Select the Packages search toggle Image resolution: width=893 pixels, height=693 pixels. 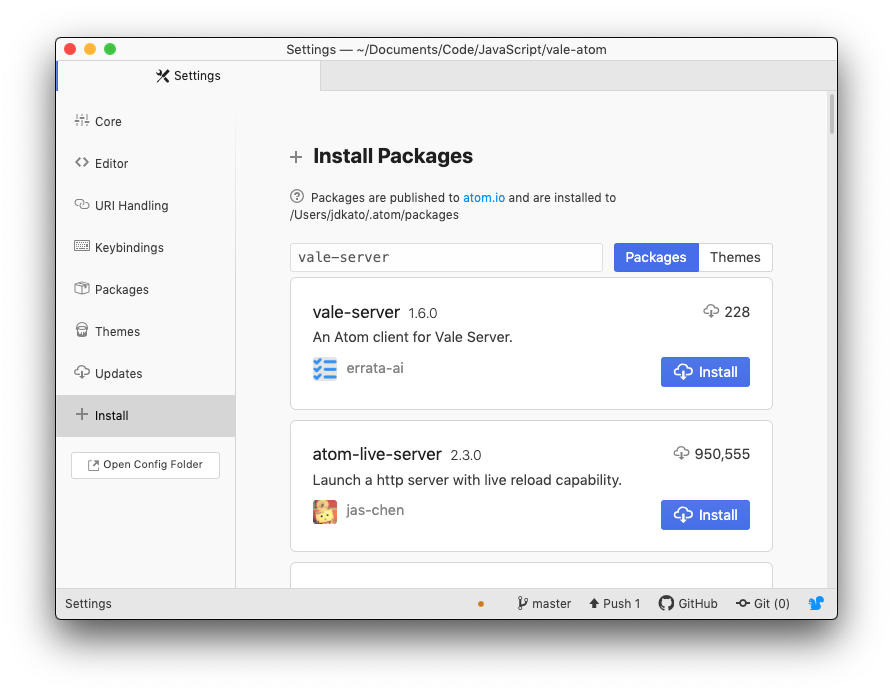tap(656, 257)
